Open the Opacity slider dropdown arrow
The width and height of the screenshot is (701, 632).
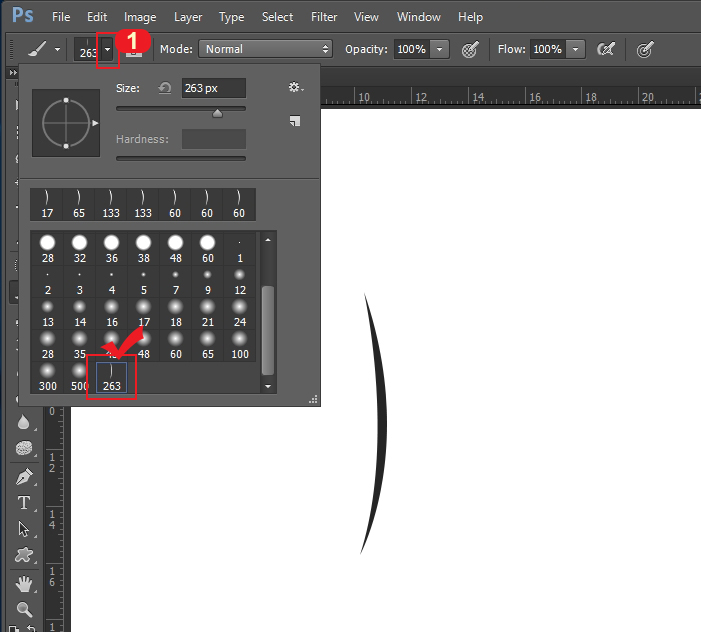tap(439, 49)
